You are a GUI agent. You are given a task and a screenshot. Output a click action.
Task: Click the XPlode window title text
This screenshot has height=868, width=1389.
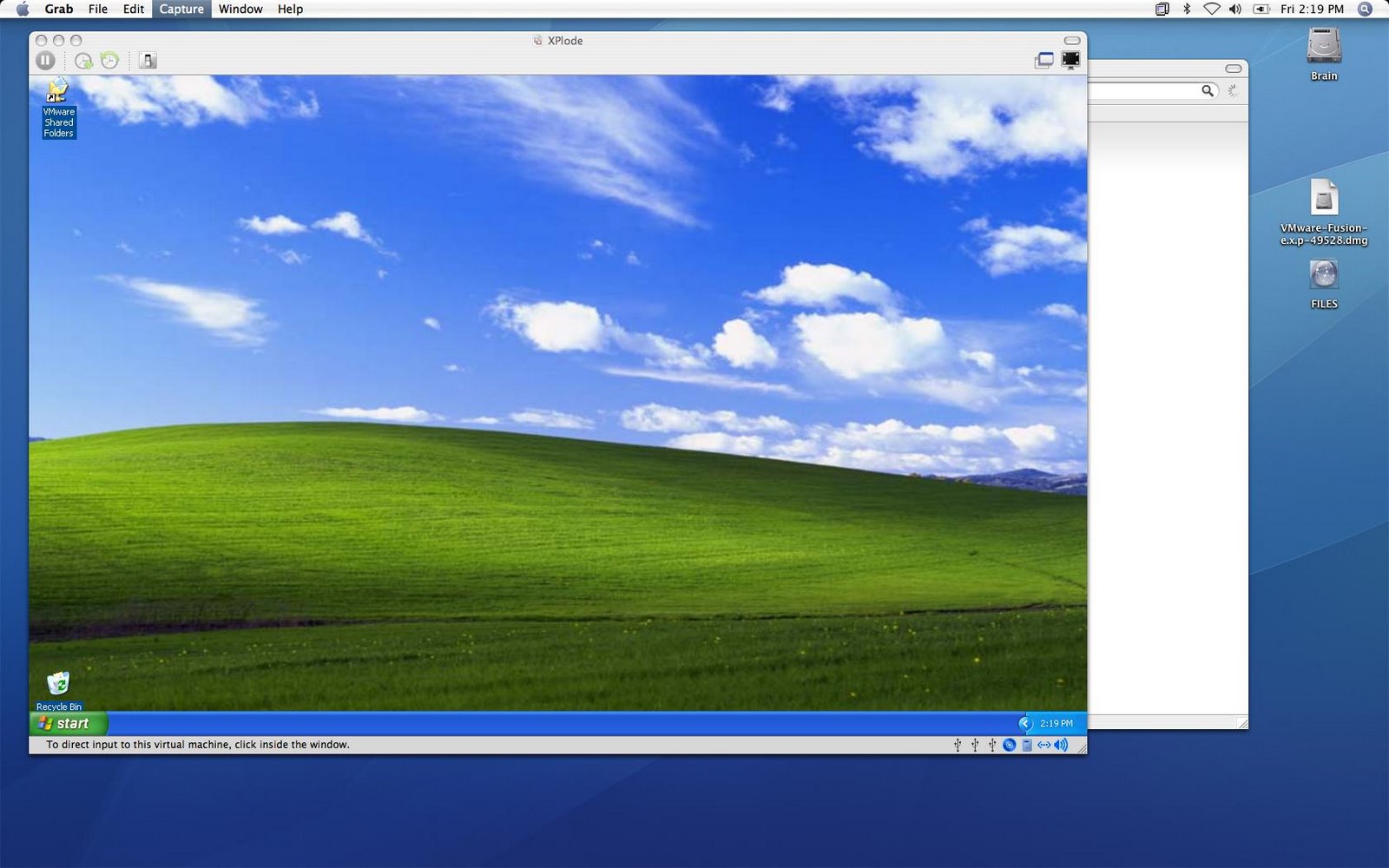pyautogui.click(x=565, y=40)
